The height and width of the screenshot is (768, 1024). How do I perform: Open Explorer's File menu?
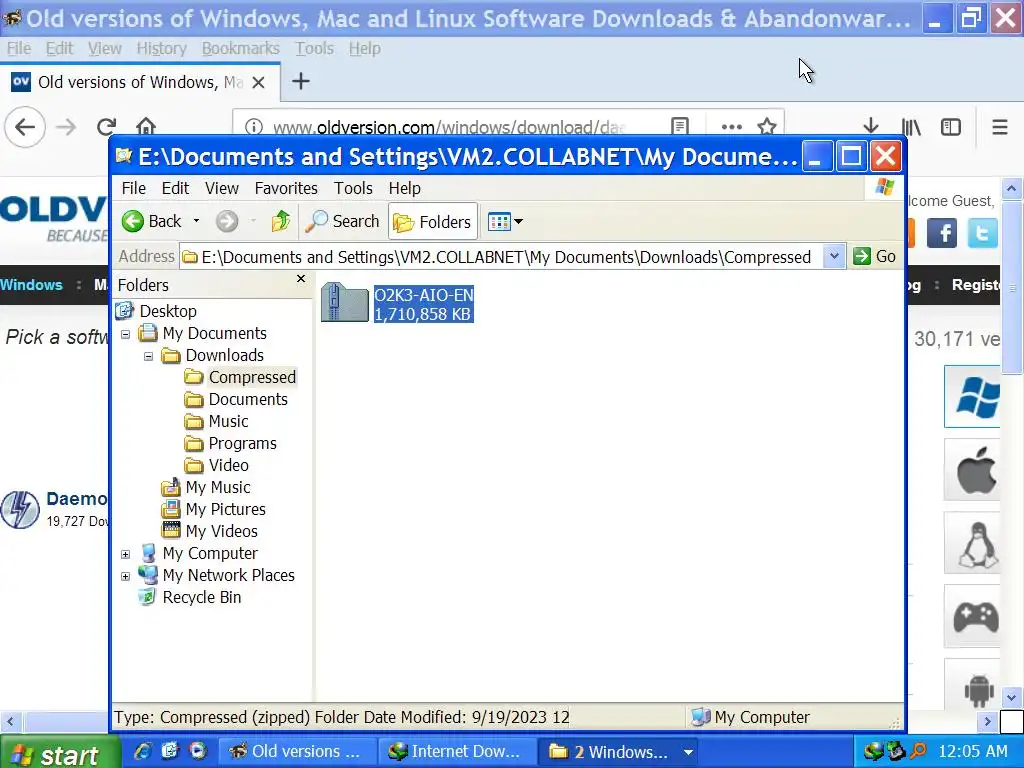tap(133, 188)
